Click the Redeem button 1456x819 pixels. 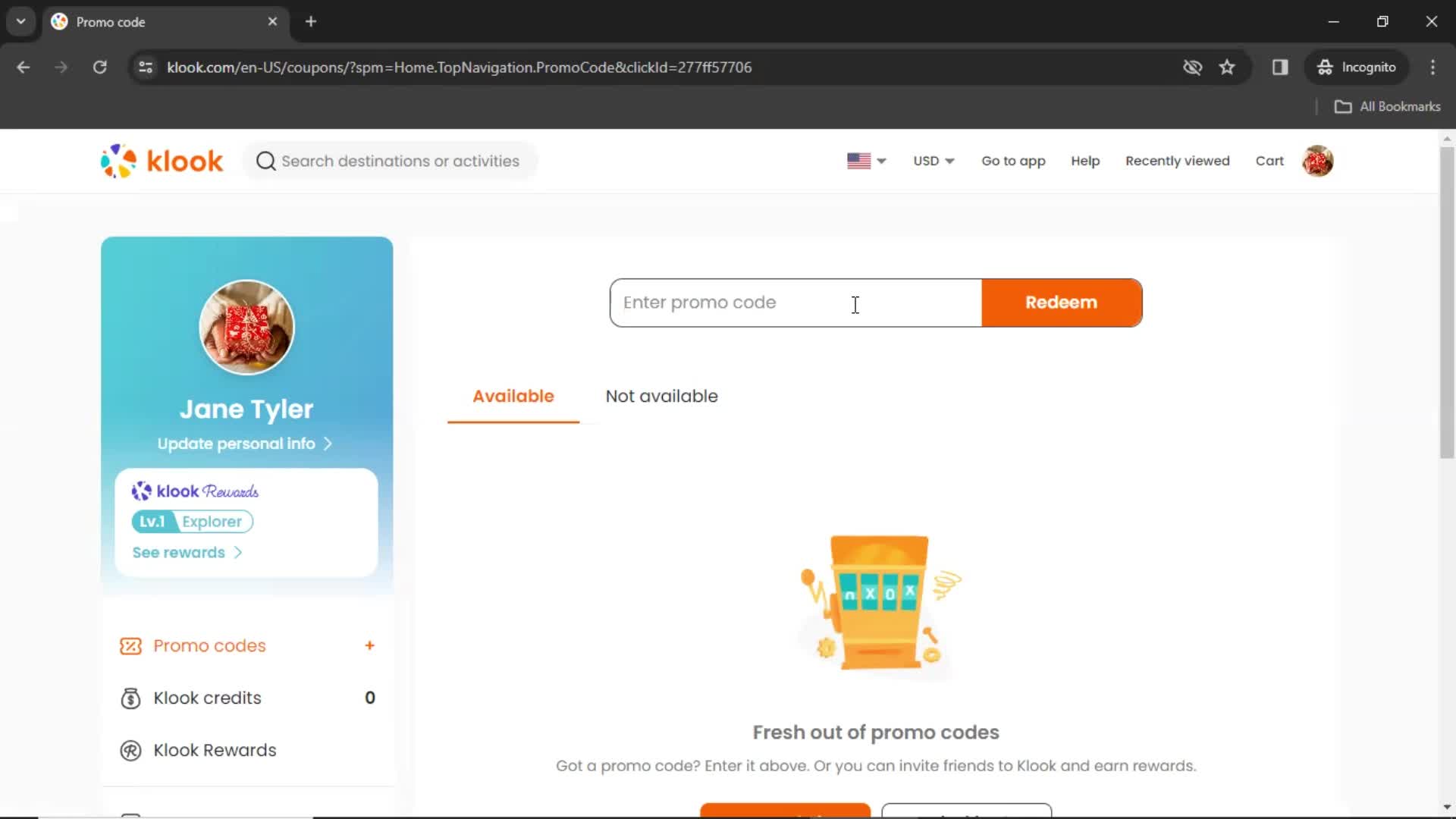click(x=1062, y=303)
